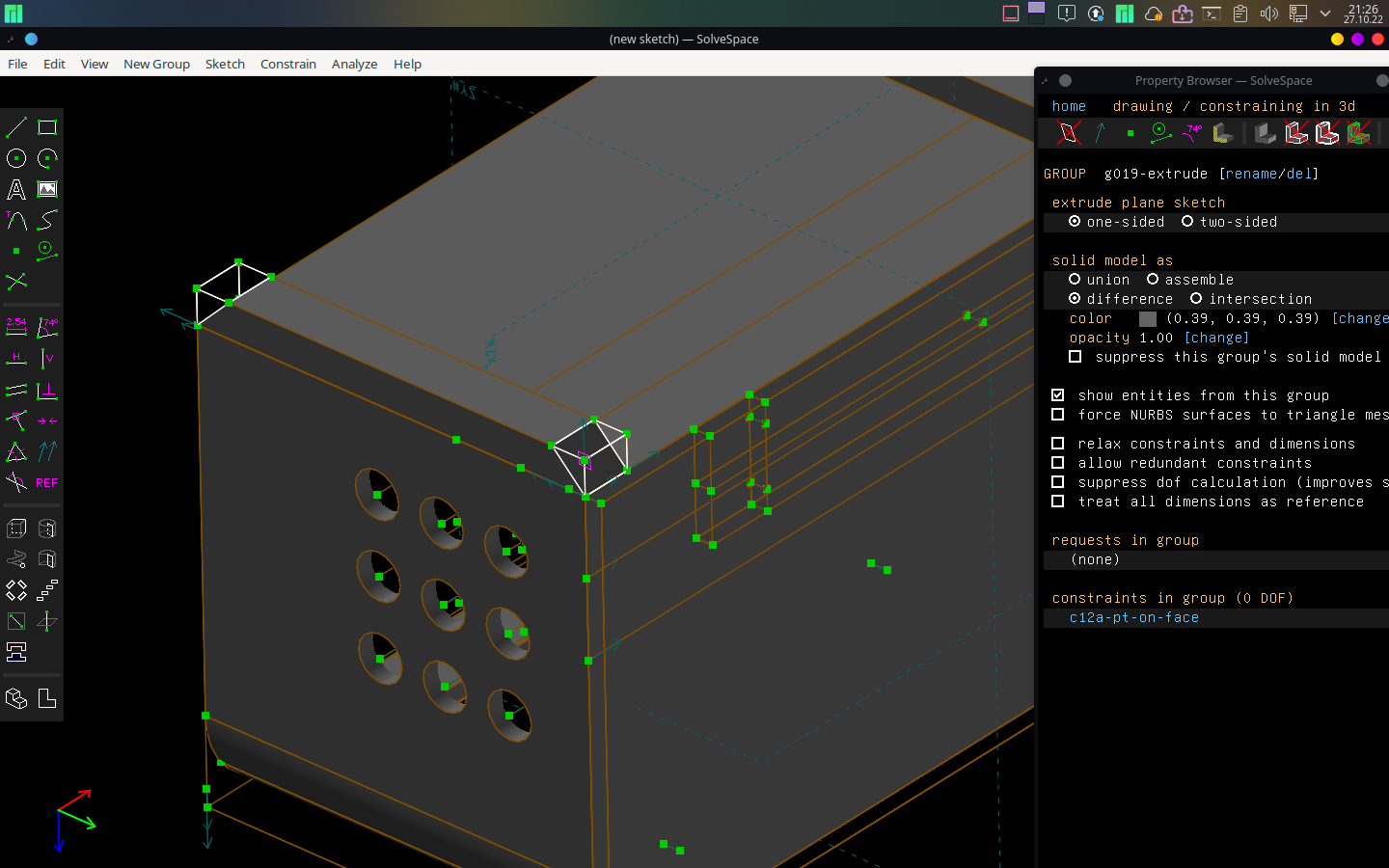Select the Circle tool
The width and height of the screenshot is (1389, 868).
(15, 158)
